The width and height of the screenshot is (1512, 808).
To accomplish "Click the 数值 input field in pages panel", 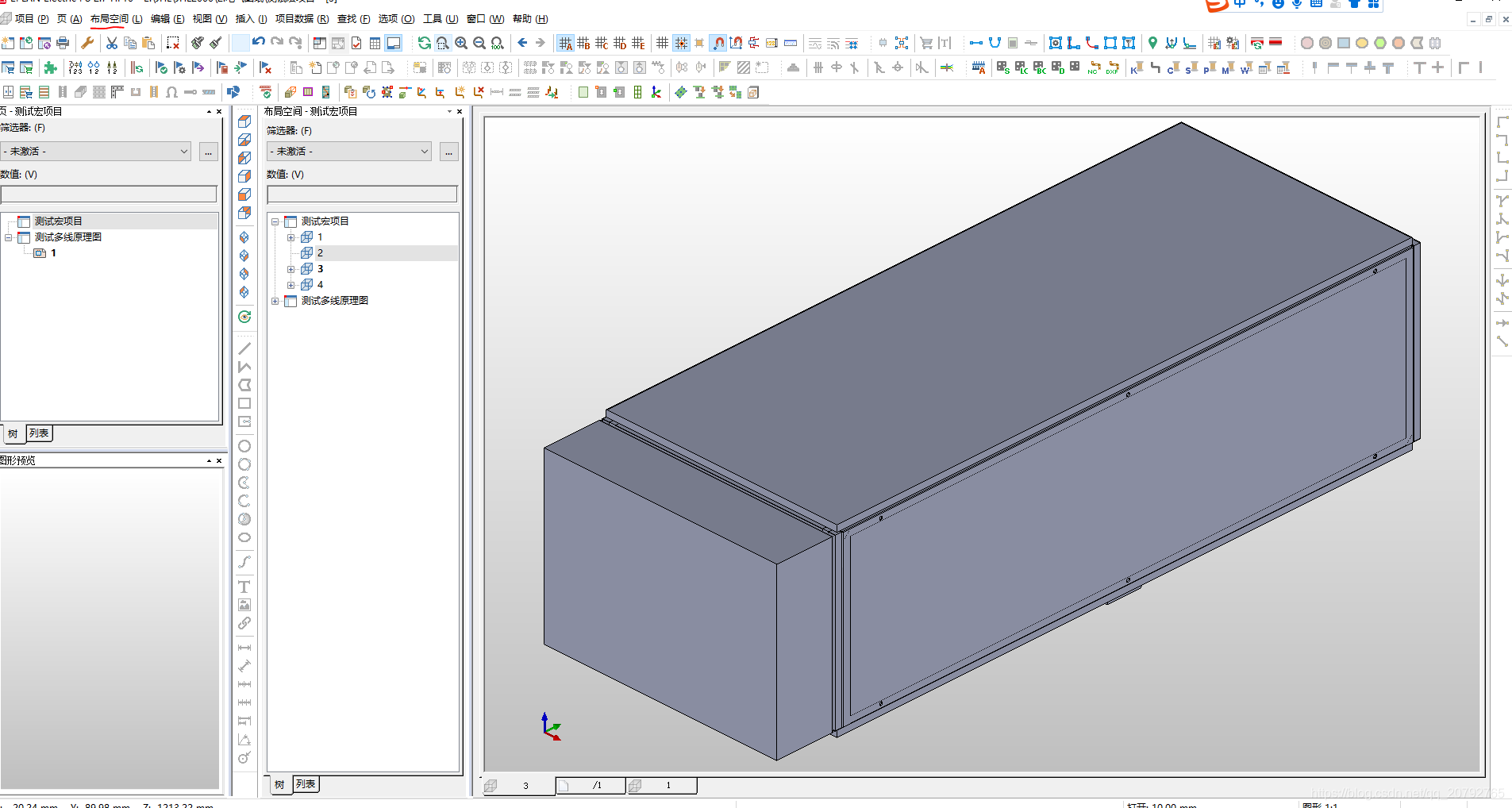I will 109,194.
